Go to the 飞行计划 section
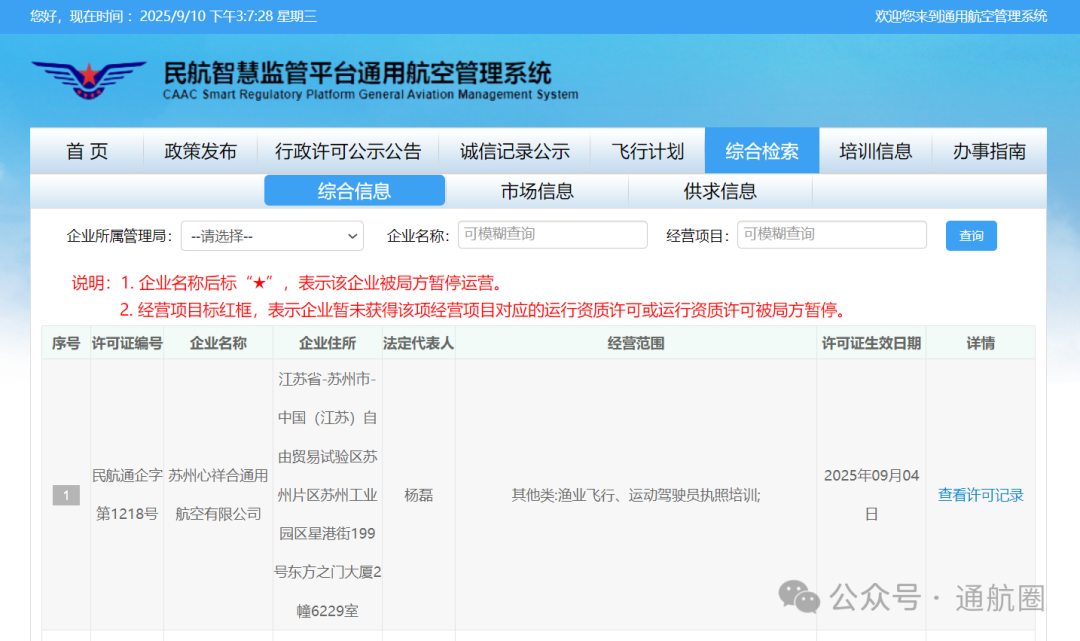This screenshot has height=641, width=1080. 646,150
